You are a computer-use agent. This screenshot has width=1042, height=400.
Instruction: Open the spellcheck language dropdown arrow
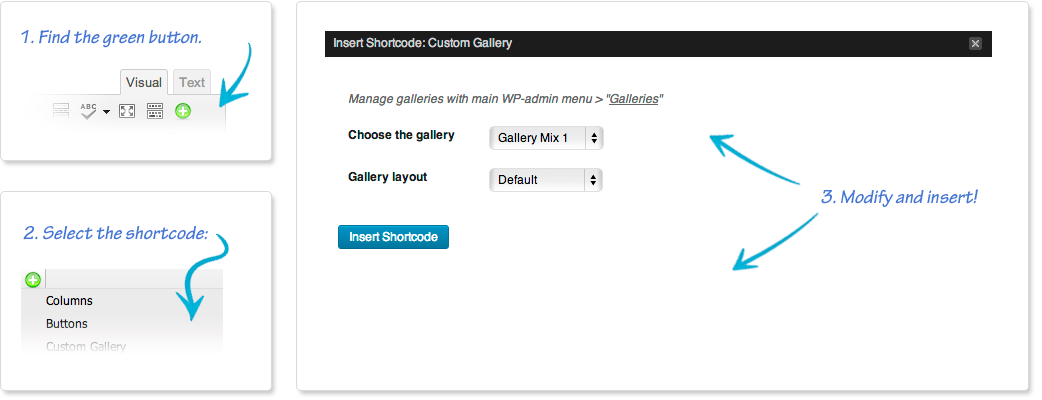[106, 112]
